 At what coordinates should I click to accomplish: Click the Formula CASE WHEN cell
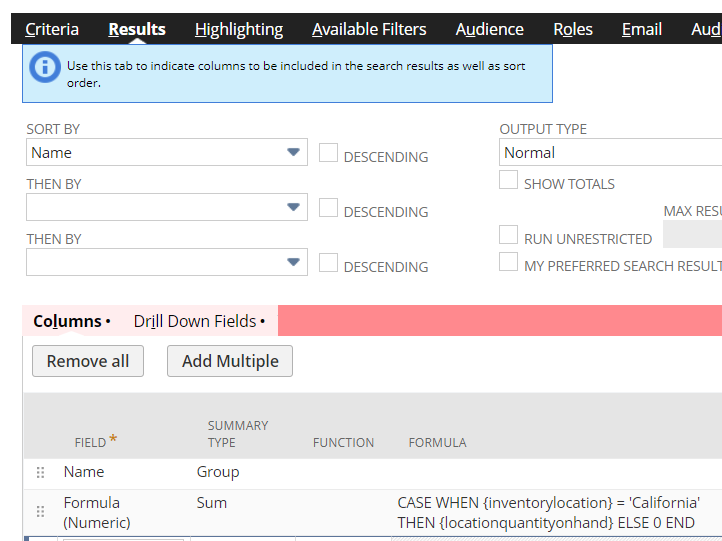[548, 512]
